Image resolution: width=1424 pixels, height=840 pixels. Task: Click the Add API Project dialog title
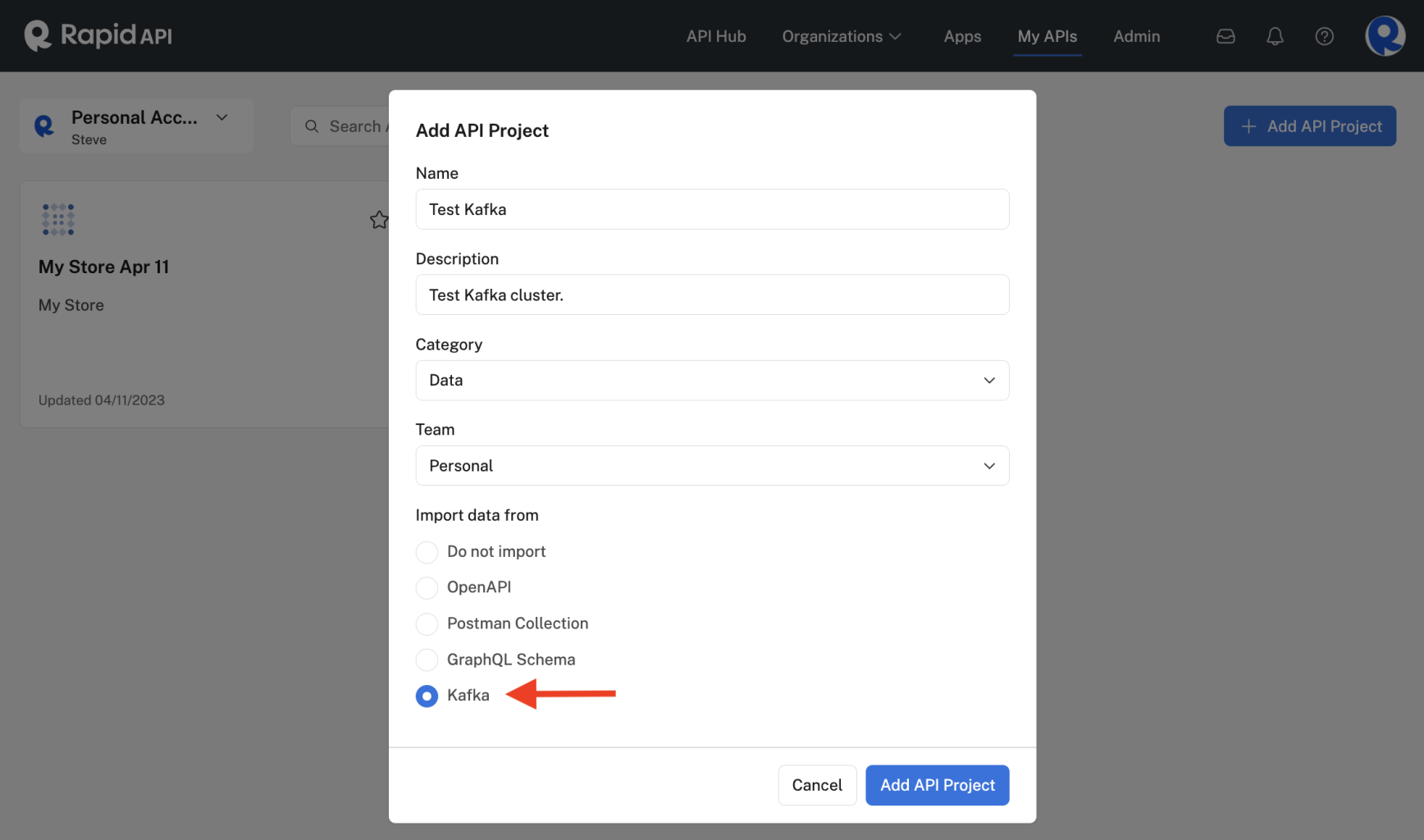point(482,130)
